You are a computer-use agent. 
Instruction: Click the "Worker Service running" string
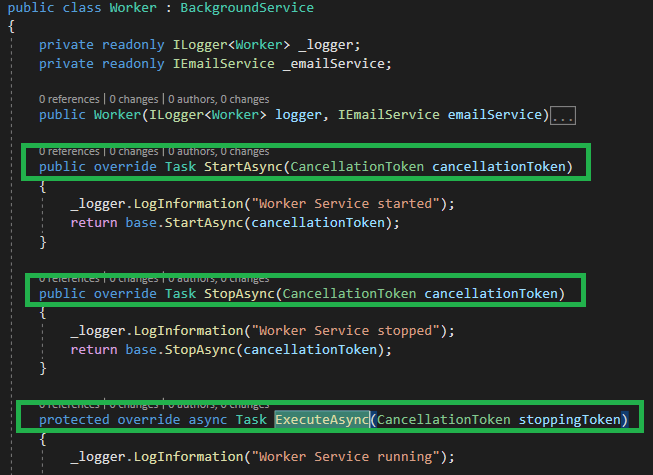pos(345,457)
